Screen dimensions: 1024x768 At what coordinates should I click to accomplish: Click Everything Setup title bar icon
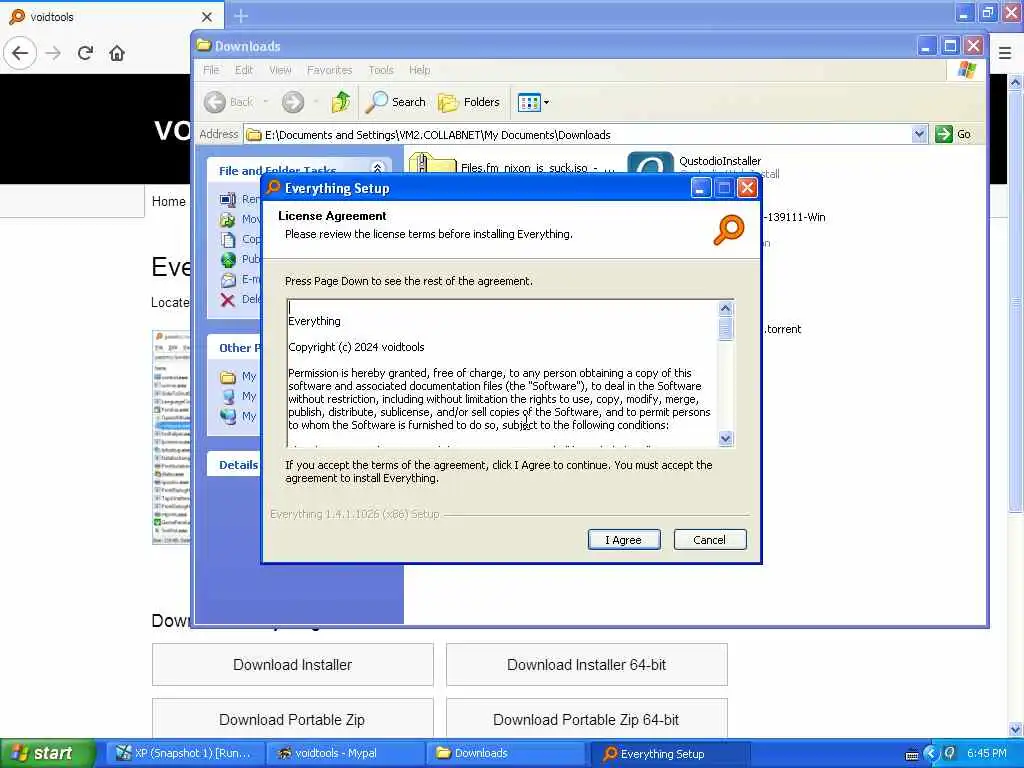pyautogui.click(x=273, y=188)
